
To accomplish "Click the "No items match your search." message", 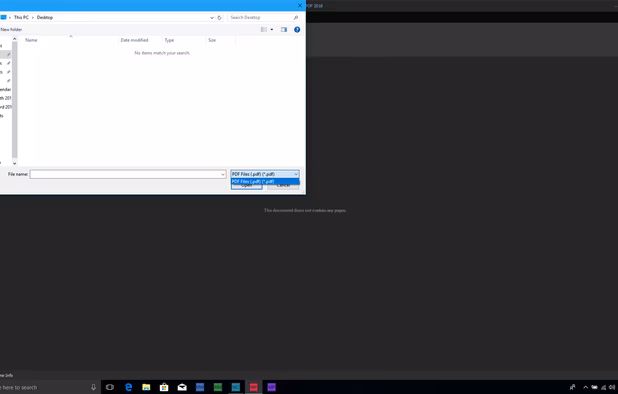I will [162, 53].
